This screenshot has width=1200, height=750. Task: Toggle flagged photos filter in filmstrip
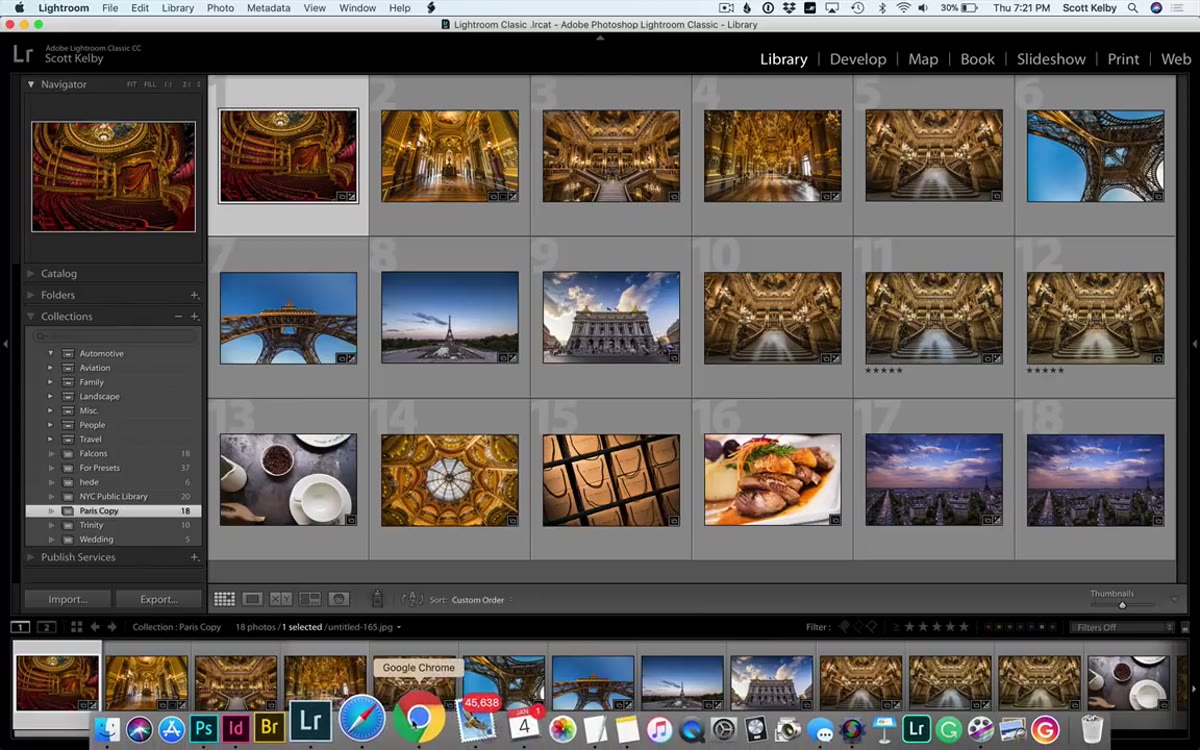coord(844,627)
